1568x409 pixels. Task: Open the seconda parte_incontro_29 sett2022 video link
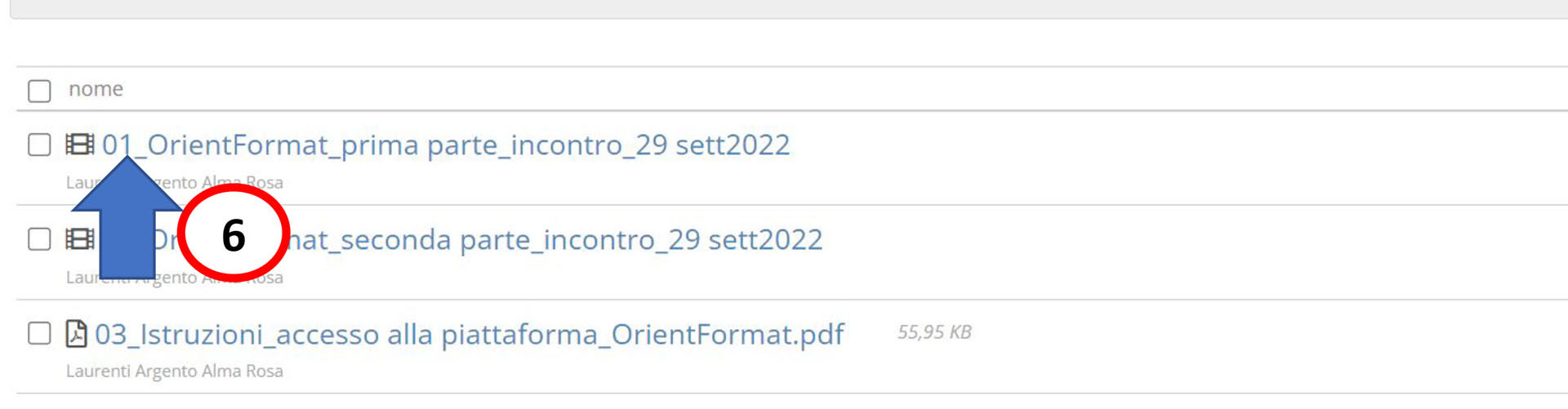click(555, 240)
